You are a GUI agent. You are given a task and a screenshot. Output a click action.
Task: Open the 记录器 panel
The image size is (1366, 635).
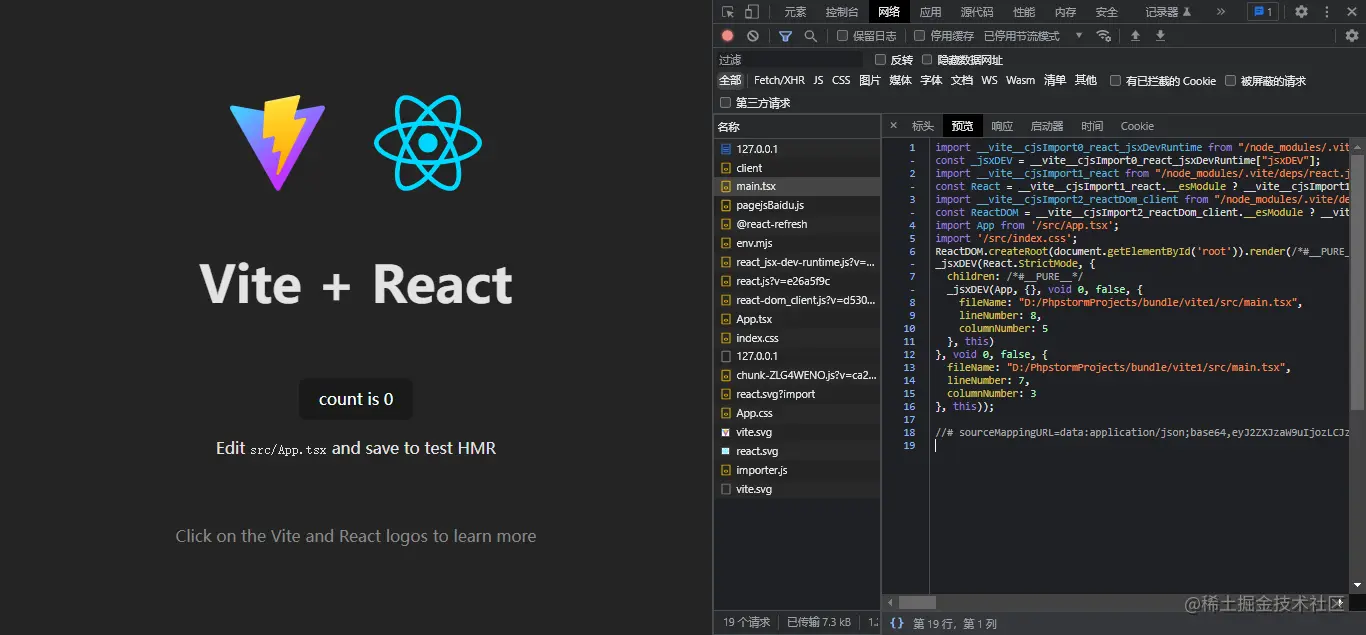point(1169,12)
